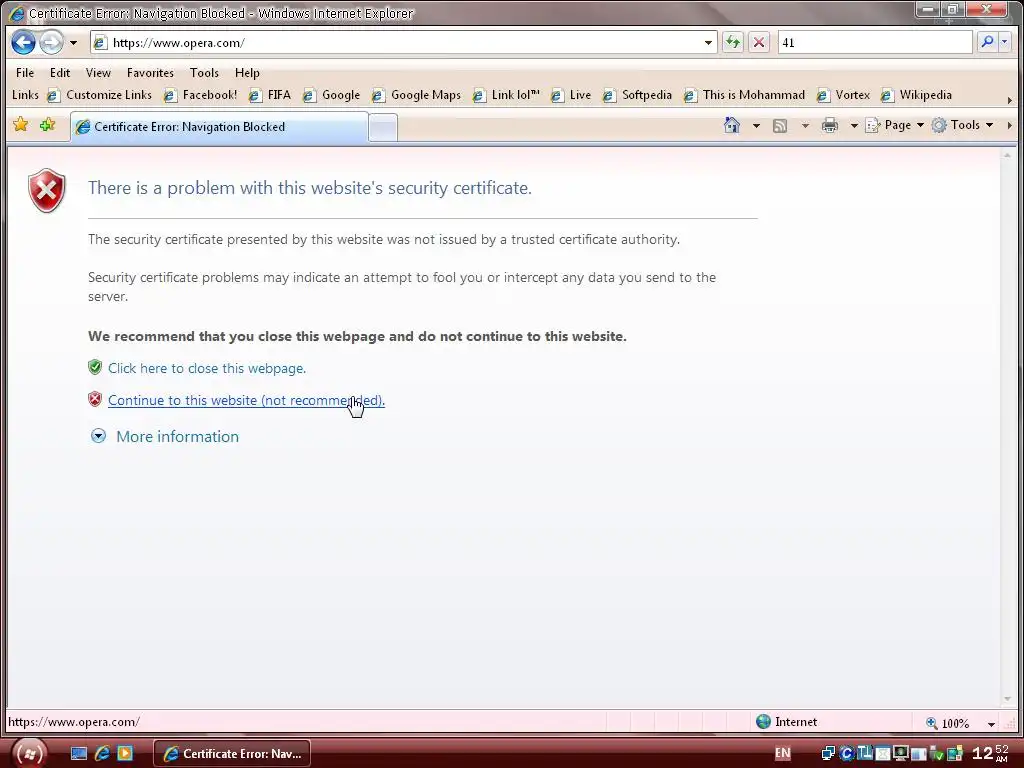This screenshot has width=1024, height=768.
Task: Open the Tools gear command bar menu
Action: point(963,125)
